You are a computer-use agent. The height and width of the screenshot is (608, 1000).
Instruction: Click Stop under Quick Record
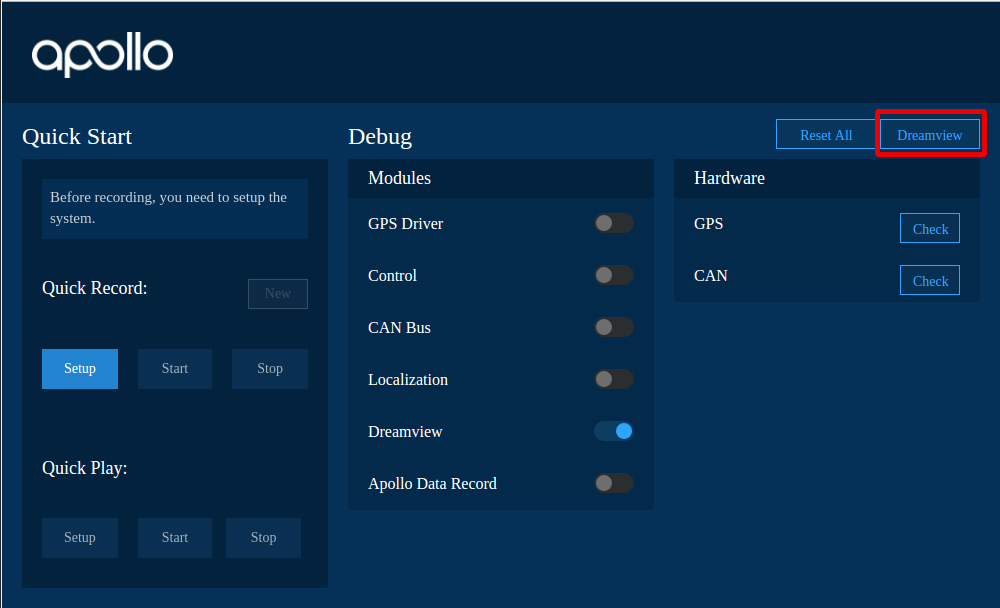pos(270,369)
